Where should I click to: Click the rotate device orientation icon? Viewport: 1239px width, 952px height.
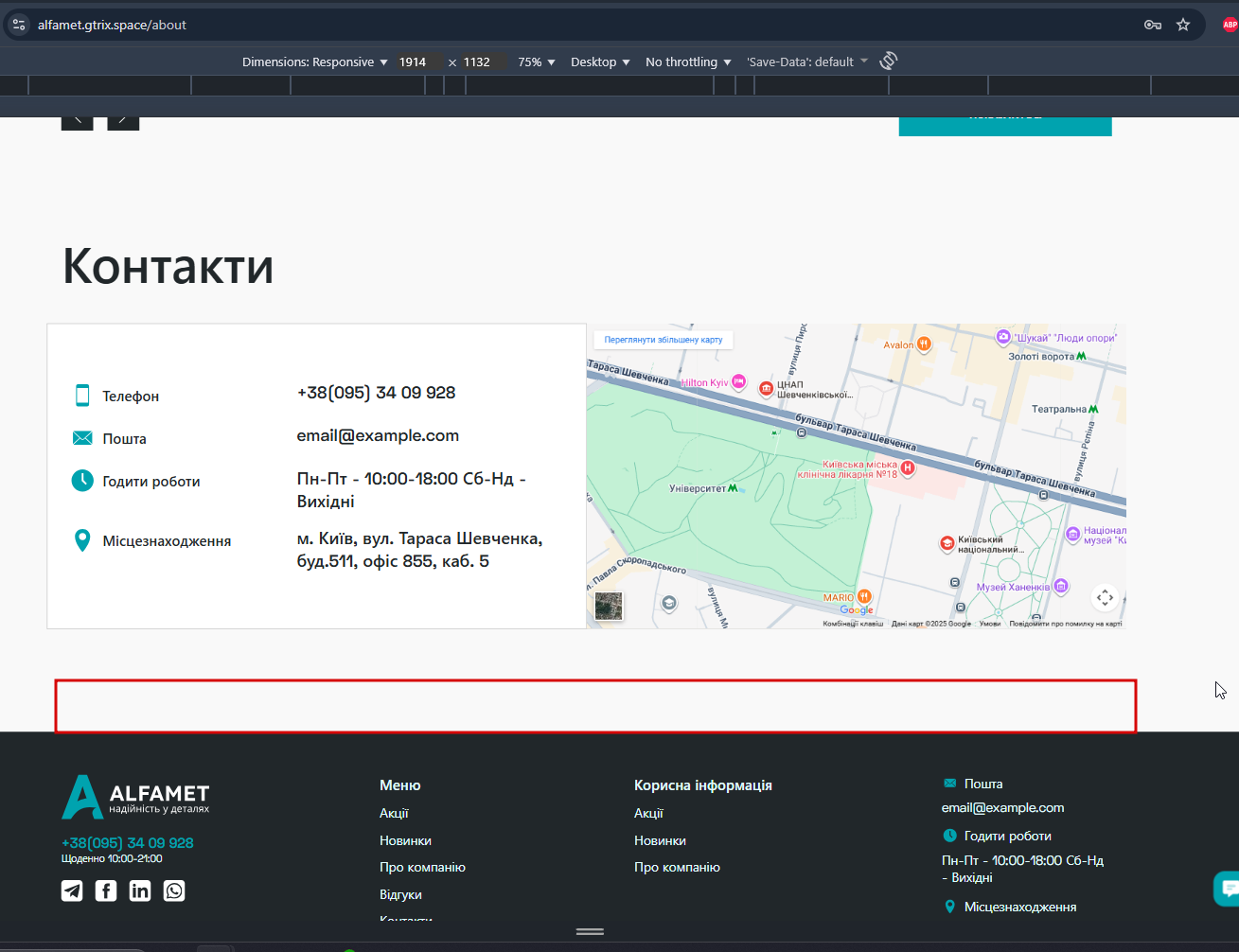point(888,62)
